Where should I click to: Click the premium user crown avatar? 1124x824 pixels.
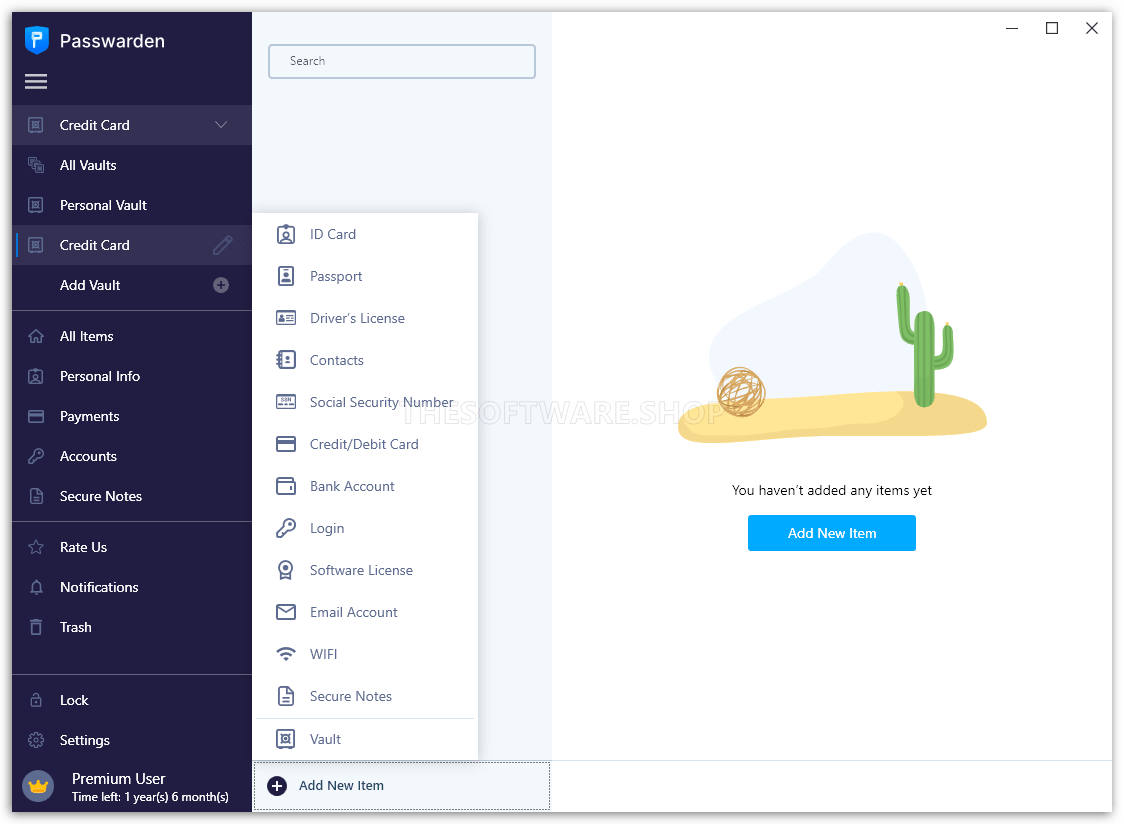click(x=38, y=786)
